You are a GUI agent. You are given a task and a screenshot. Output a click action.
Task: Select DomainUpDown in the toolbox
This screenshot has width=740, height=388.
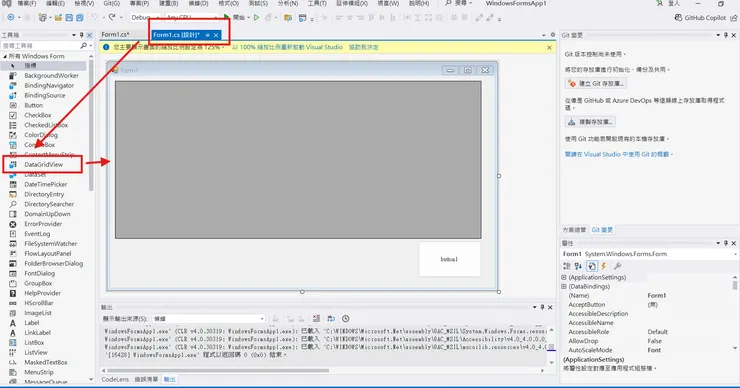47,214
